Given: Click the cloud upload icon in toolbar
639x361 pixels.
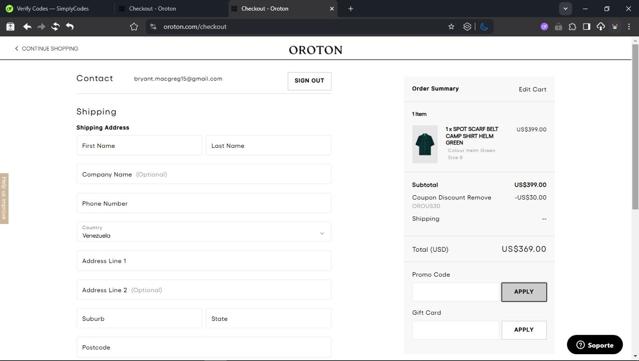Looking at the screenshot, I should click(601, 26).
